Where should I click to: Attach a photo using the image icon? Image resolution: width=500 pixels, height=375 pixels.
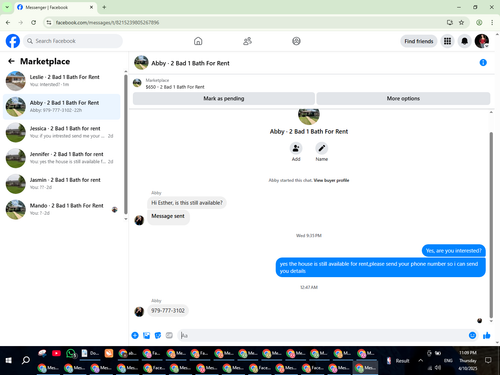146,335
